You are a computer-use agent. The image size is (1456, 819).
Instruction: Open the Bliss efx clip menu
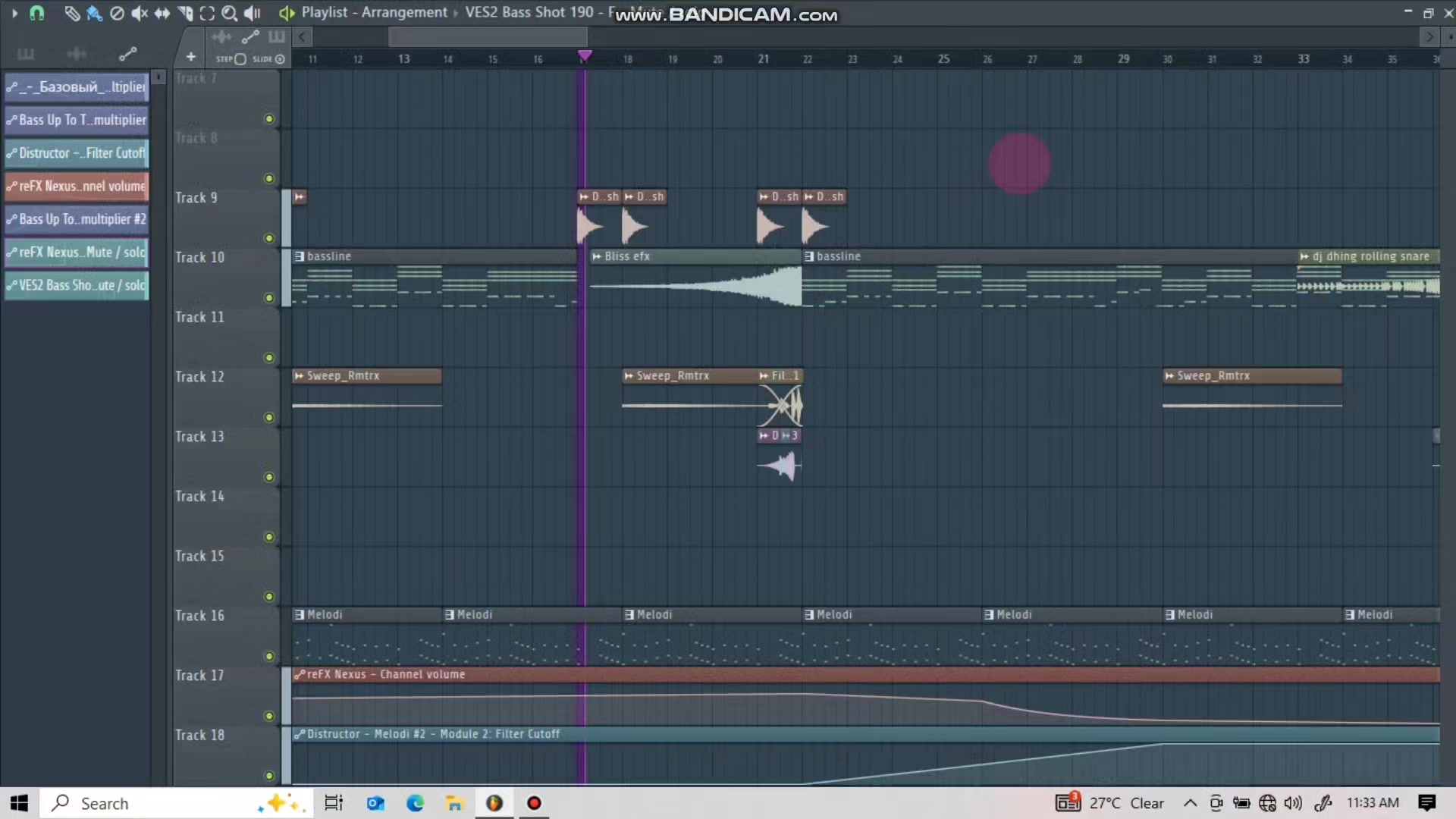(597, 256)
